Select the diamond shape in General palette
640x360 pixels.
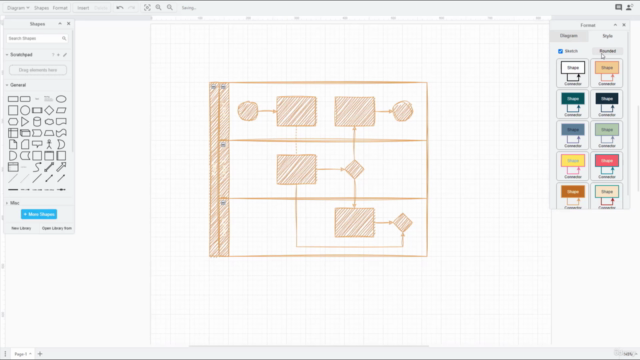pyautogui.click(x=49, y=110)
